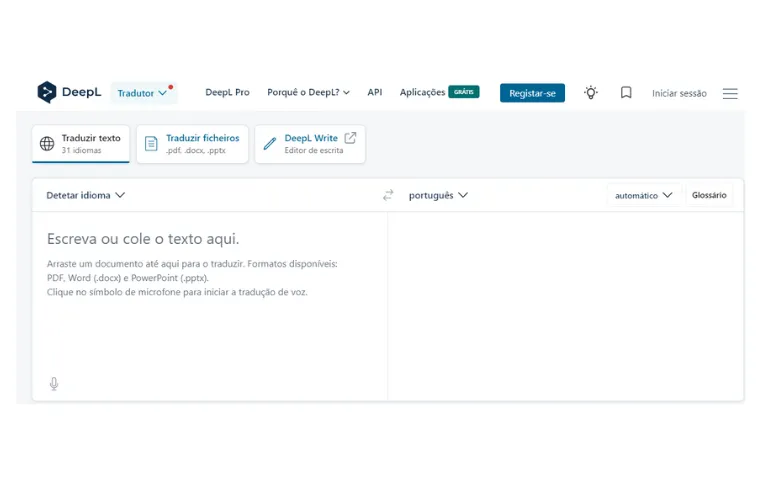Click the DeepL logo

69,92
